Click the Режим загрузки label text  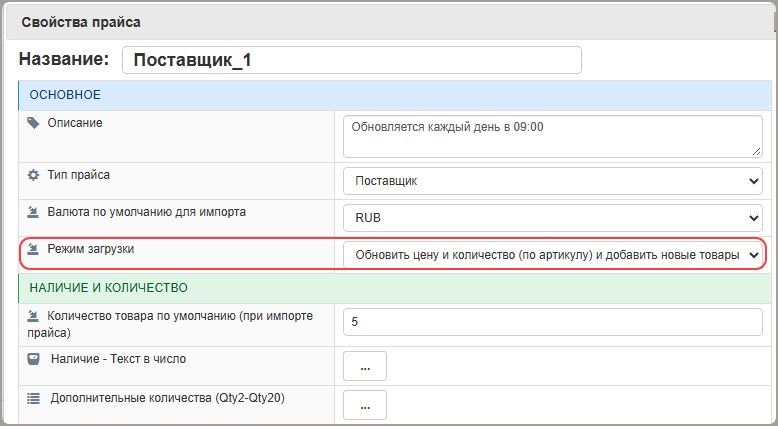coord(91,249)
